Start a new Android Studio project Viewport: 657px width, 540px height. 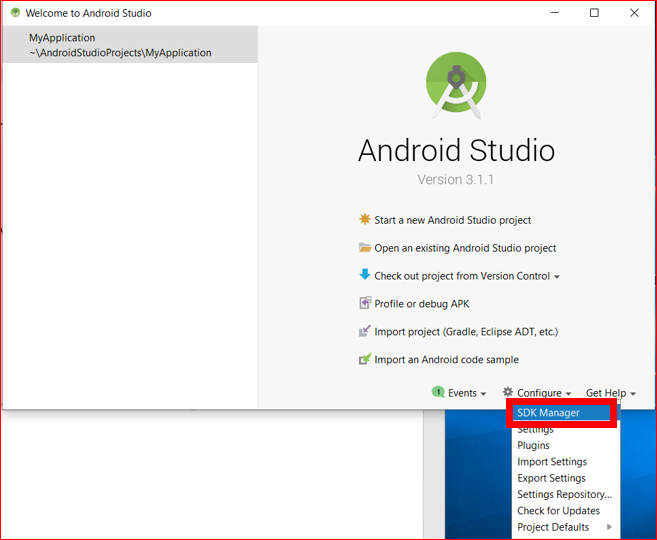(x=453, y=220)
